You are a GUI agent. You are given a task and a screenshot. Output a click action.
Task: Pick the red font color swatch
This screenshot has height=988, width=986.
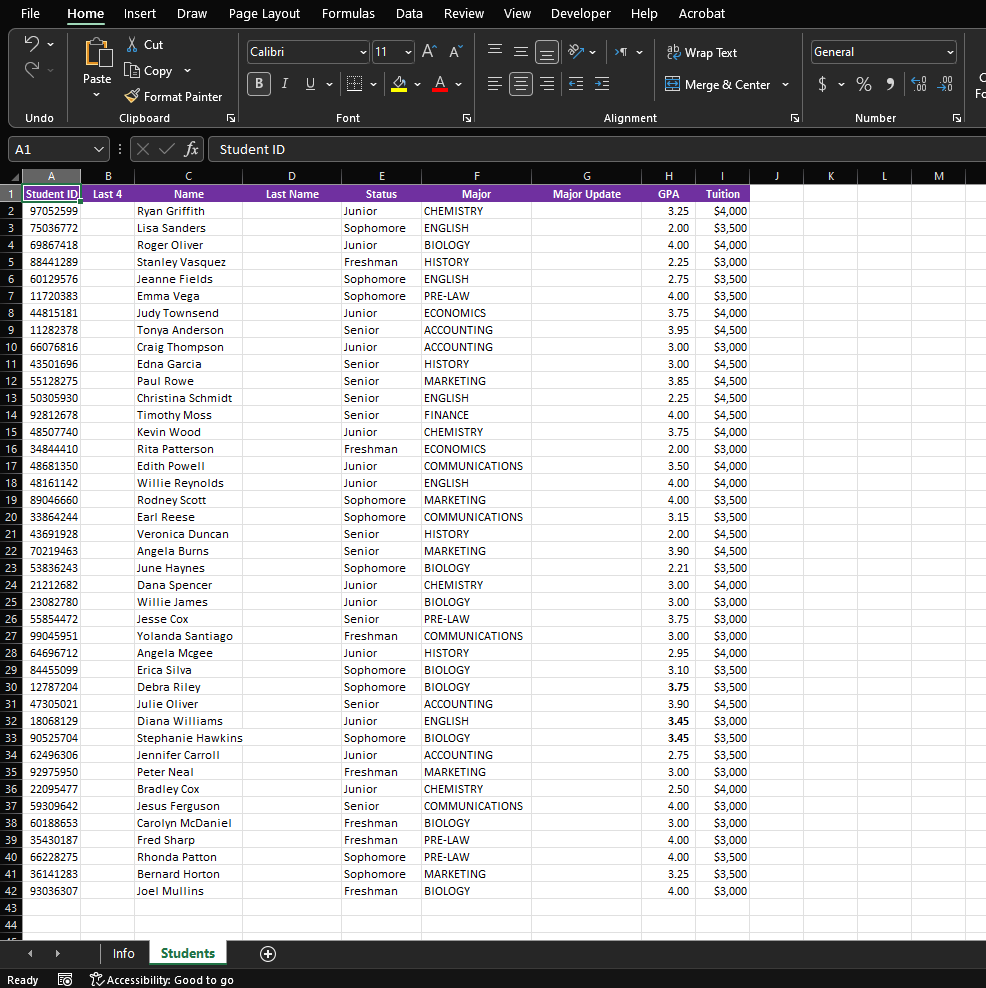[x=440, y=89]
